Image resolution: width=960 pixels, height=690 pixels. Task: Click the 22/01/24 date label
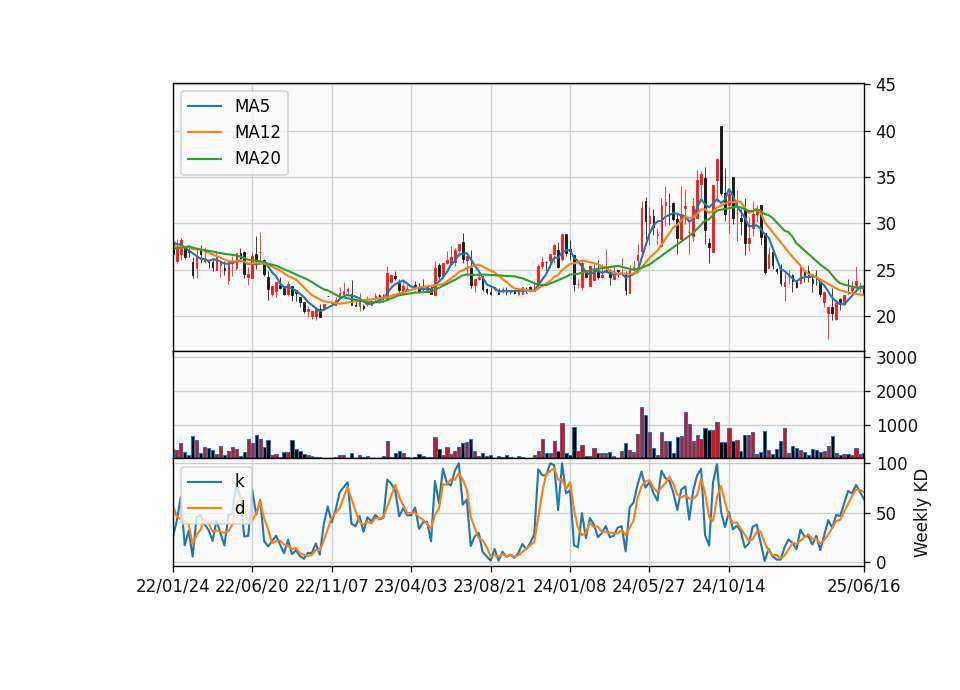173,586
